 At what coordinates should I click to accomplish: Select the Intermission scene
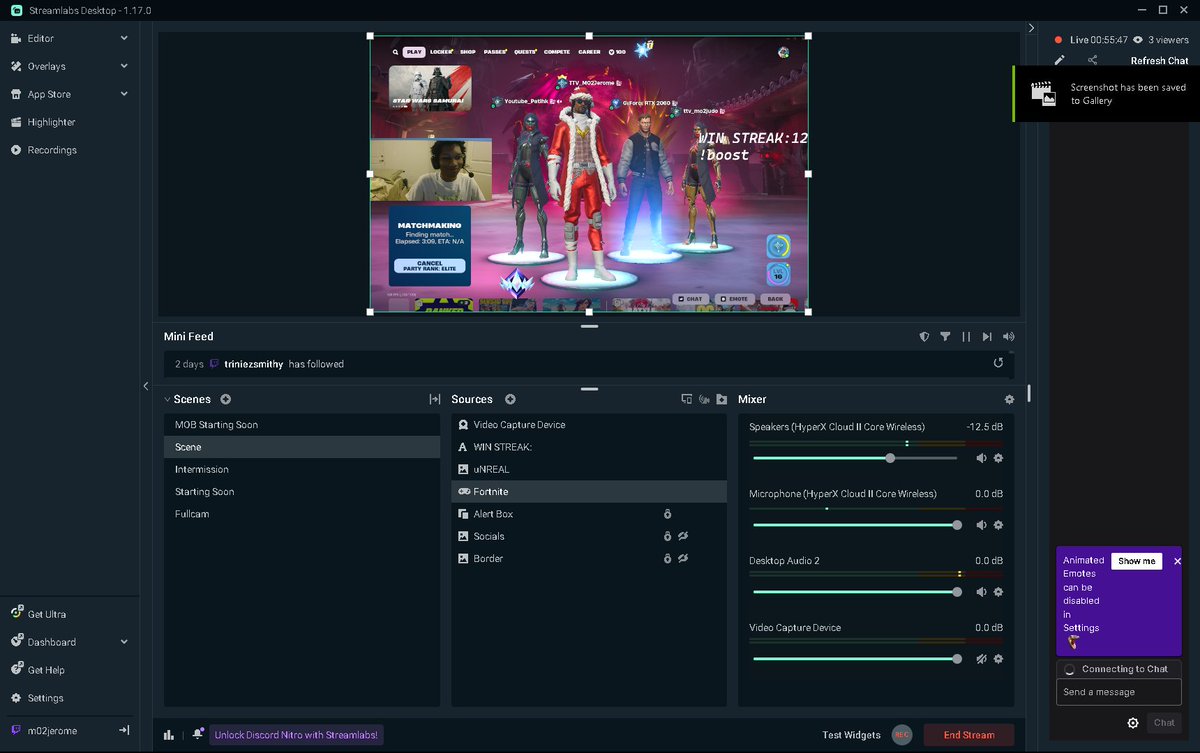coord(302,469)
